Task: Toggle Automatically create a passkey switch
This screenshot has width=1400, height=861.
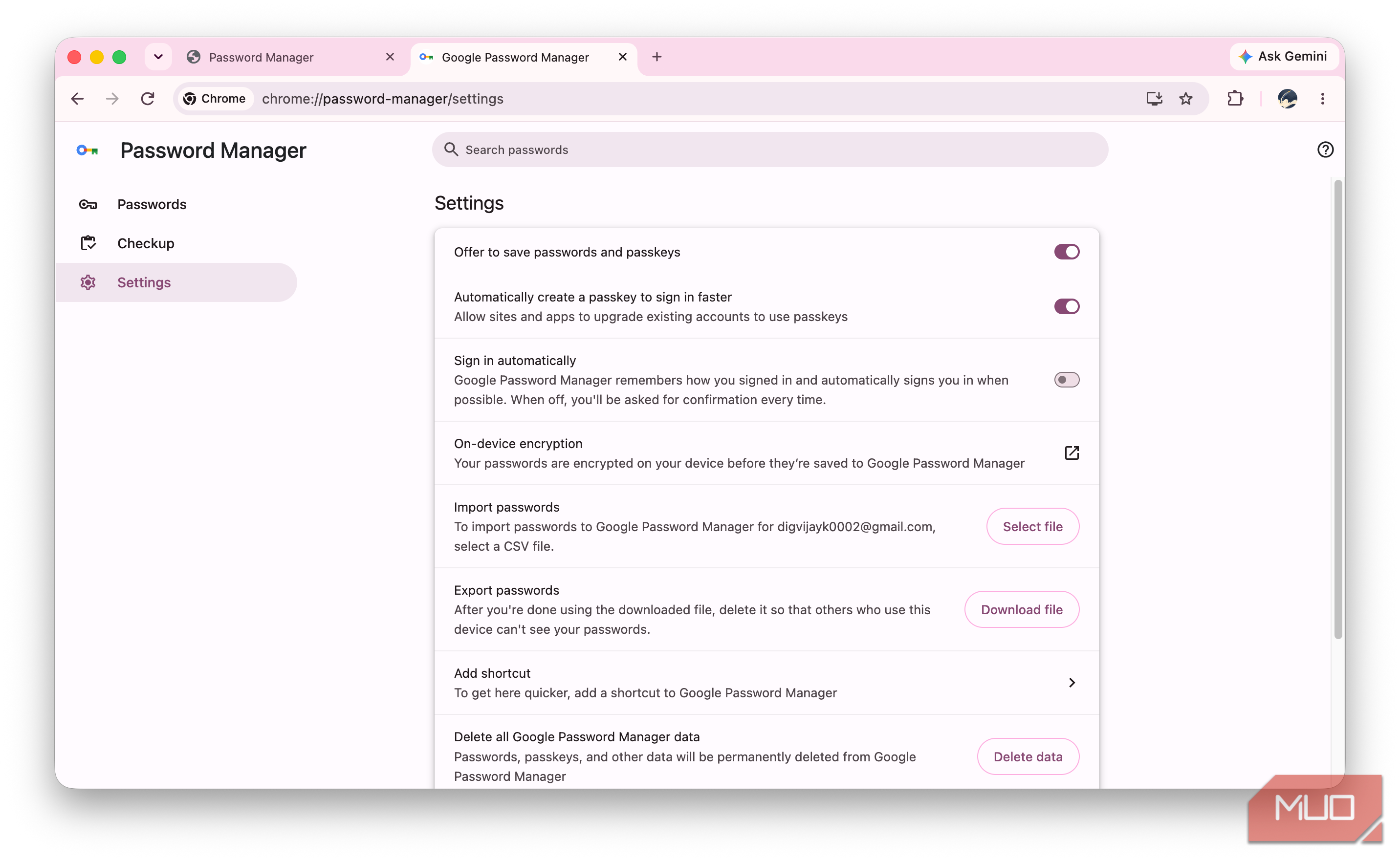Action: click(x=1066, y=306)
